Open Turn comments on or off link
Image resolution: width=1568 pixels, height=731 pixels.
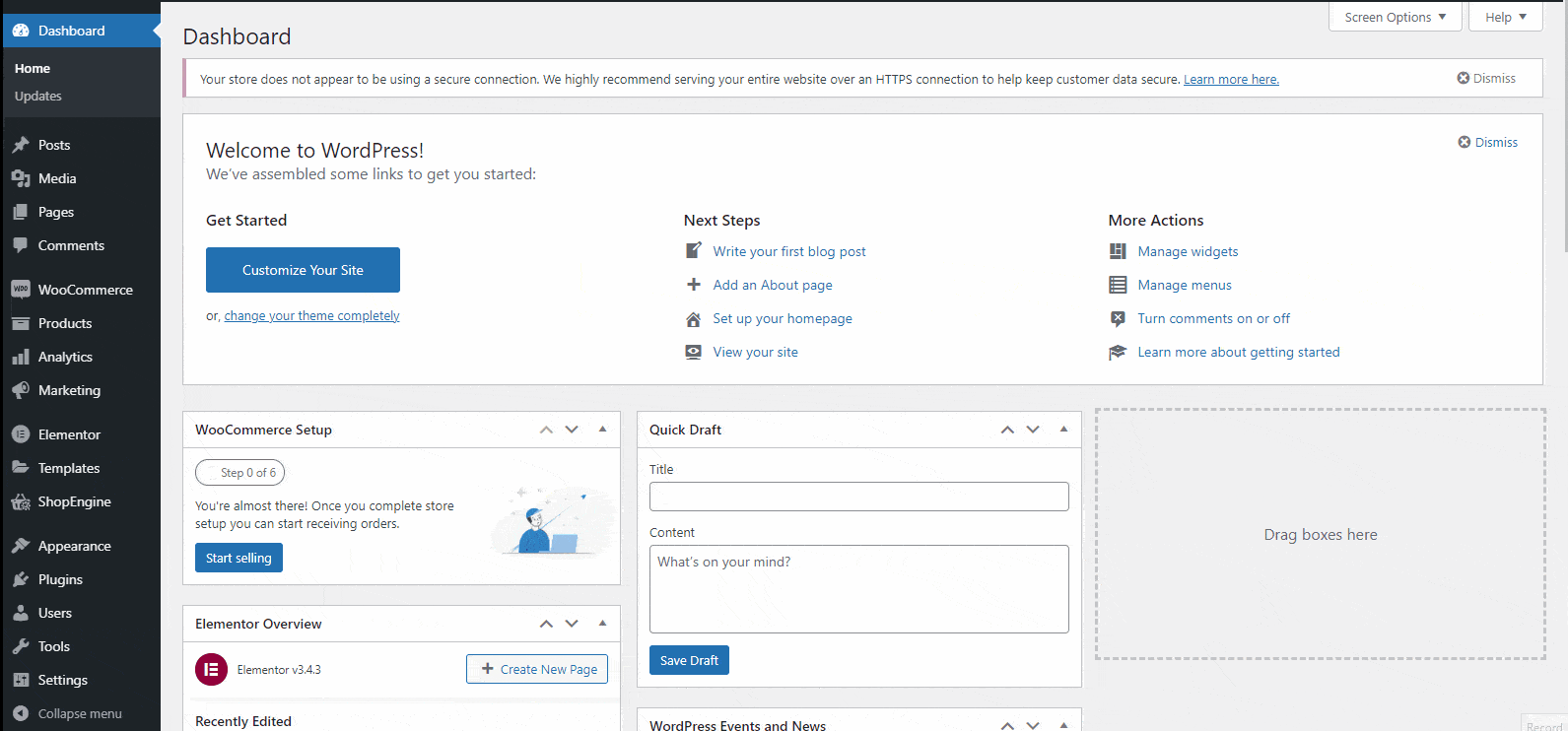coord(1213,318)
